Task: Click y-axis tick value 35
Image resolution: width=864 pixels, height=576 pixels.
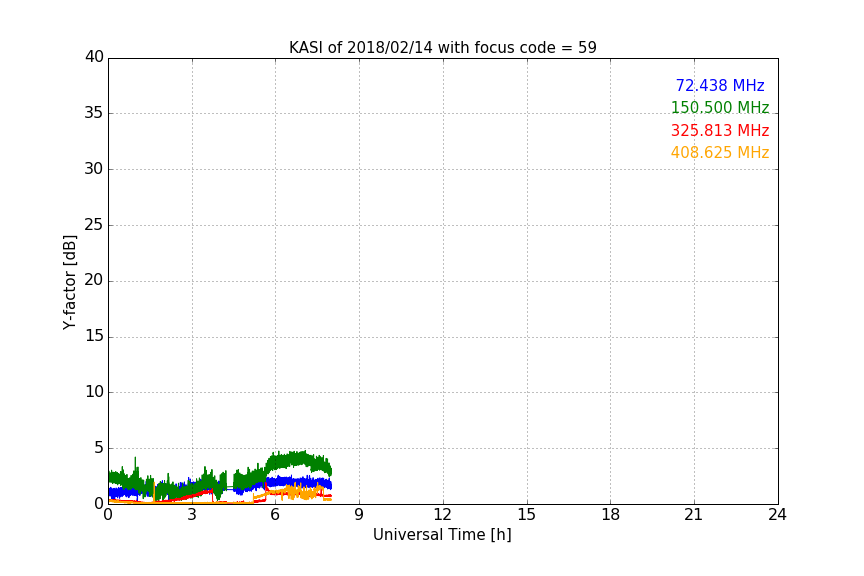Action: click(94, 113)
